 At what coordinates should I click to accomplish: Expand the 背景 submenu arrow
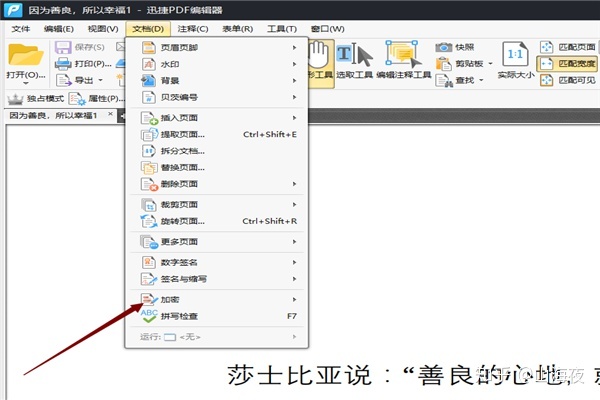[294, 81]
